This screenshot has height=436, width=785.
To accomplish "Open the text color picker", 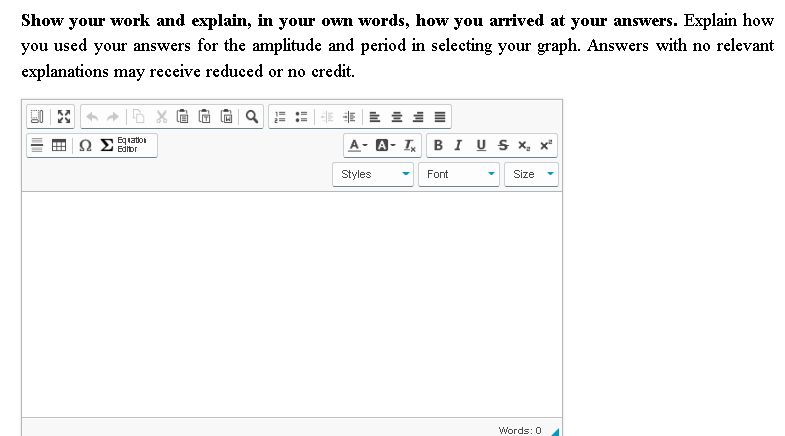I will (x=357, y=145).
